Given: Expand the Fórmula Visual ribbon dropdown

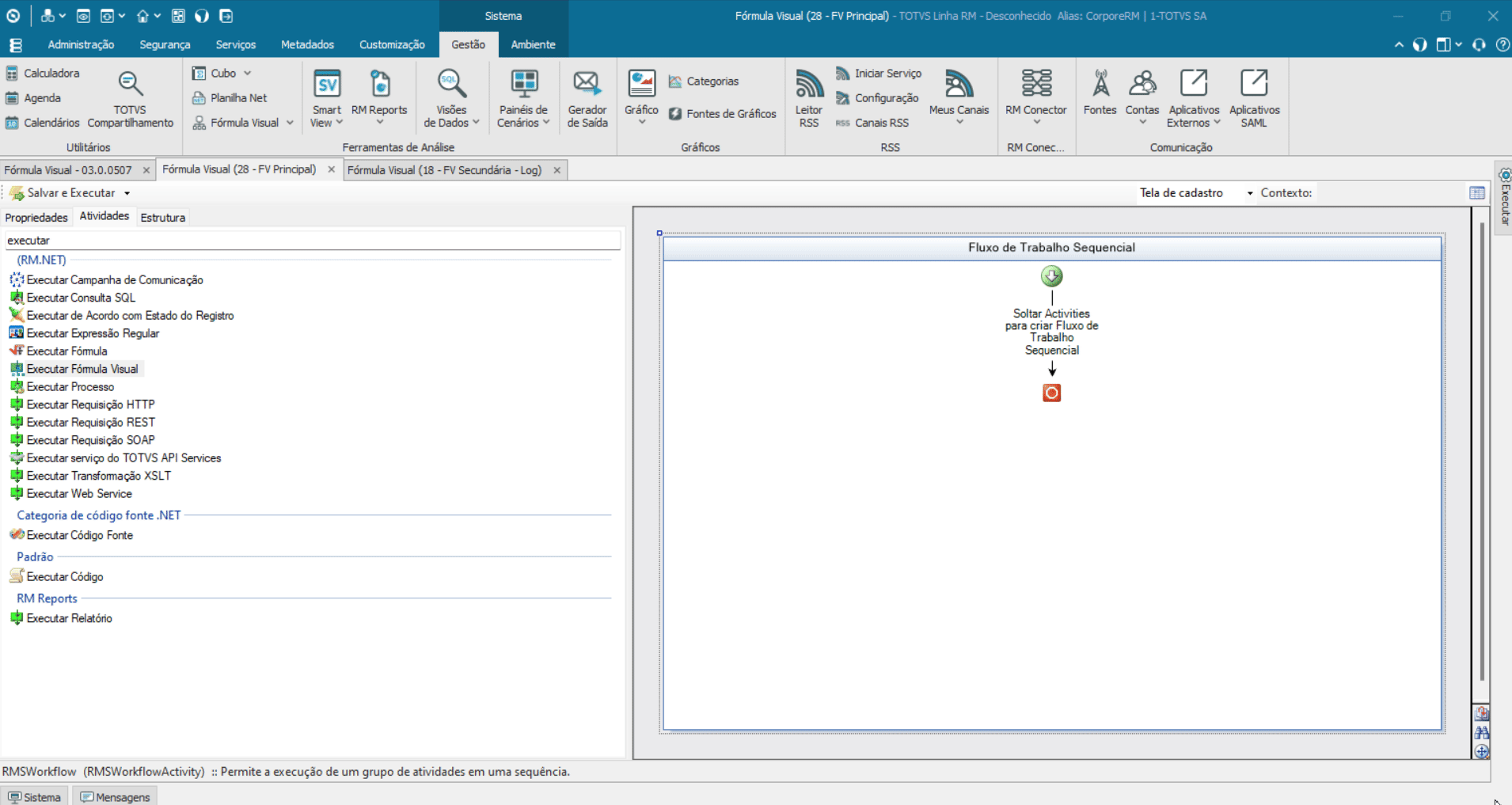Looking at the screenshot, I should pyautogui.click(x=290, y=123).
